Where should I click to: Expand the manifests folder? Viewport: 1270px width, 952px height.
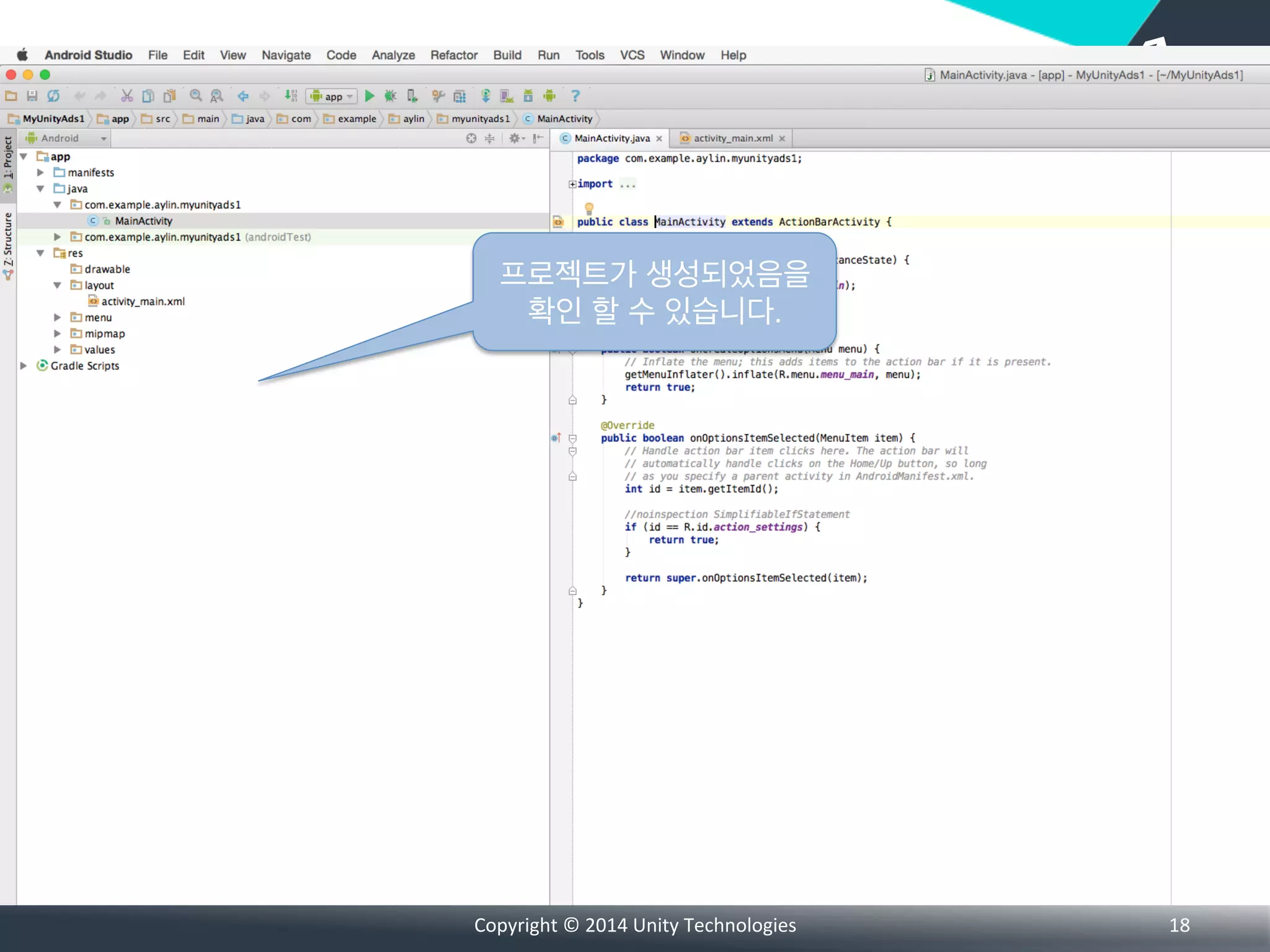coord(40,173)
